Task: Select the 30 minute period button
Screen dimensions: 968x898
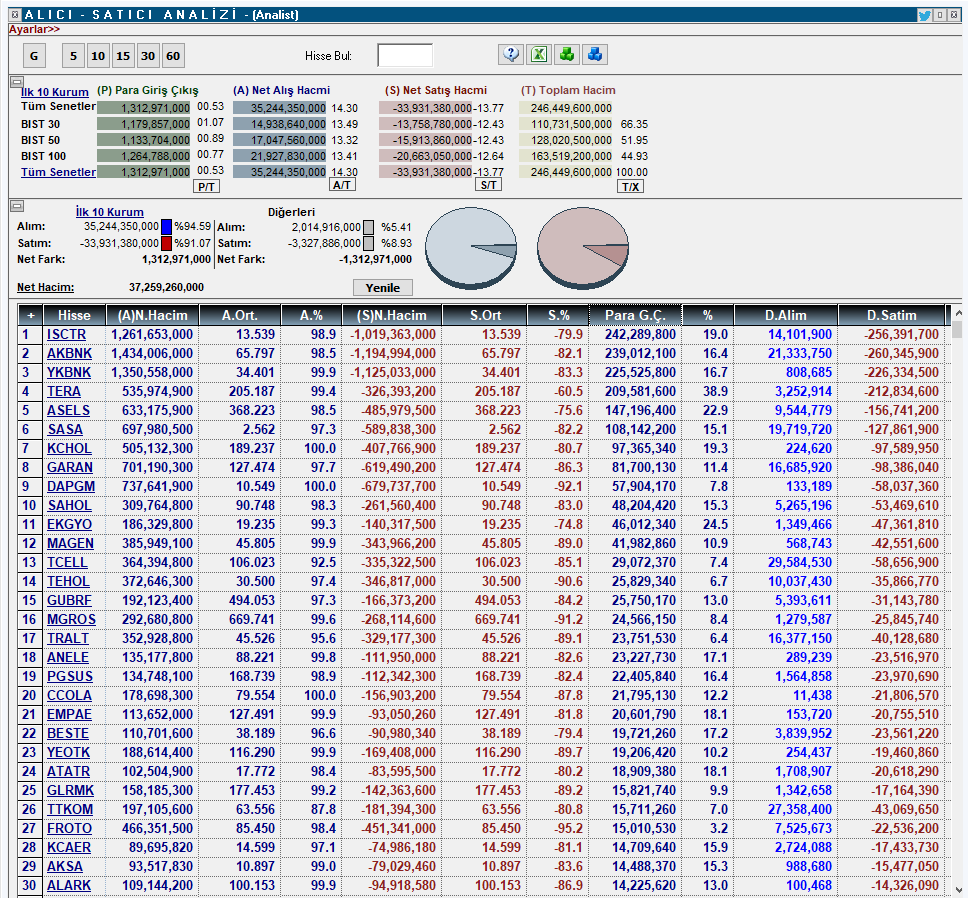Action: pyautogui.click(x=148, y=56)
